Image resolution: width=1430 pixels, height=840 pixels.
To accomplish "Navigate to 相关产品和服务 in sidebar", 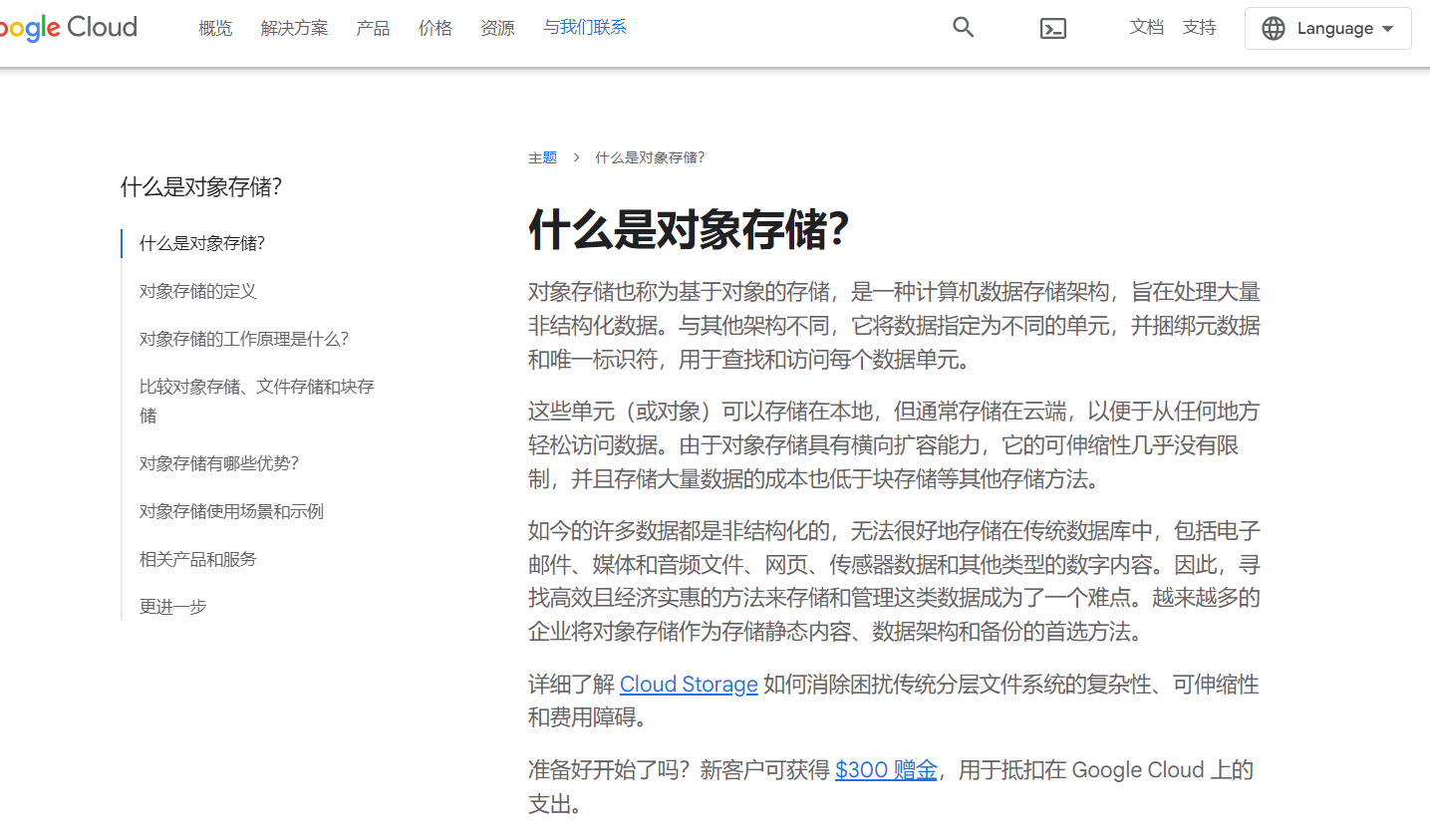I will click(x=198, y=559).
